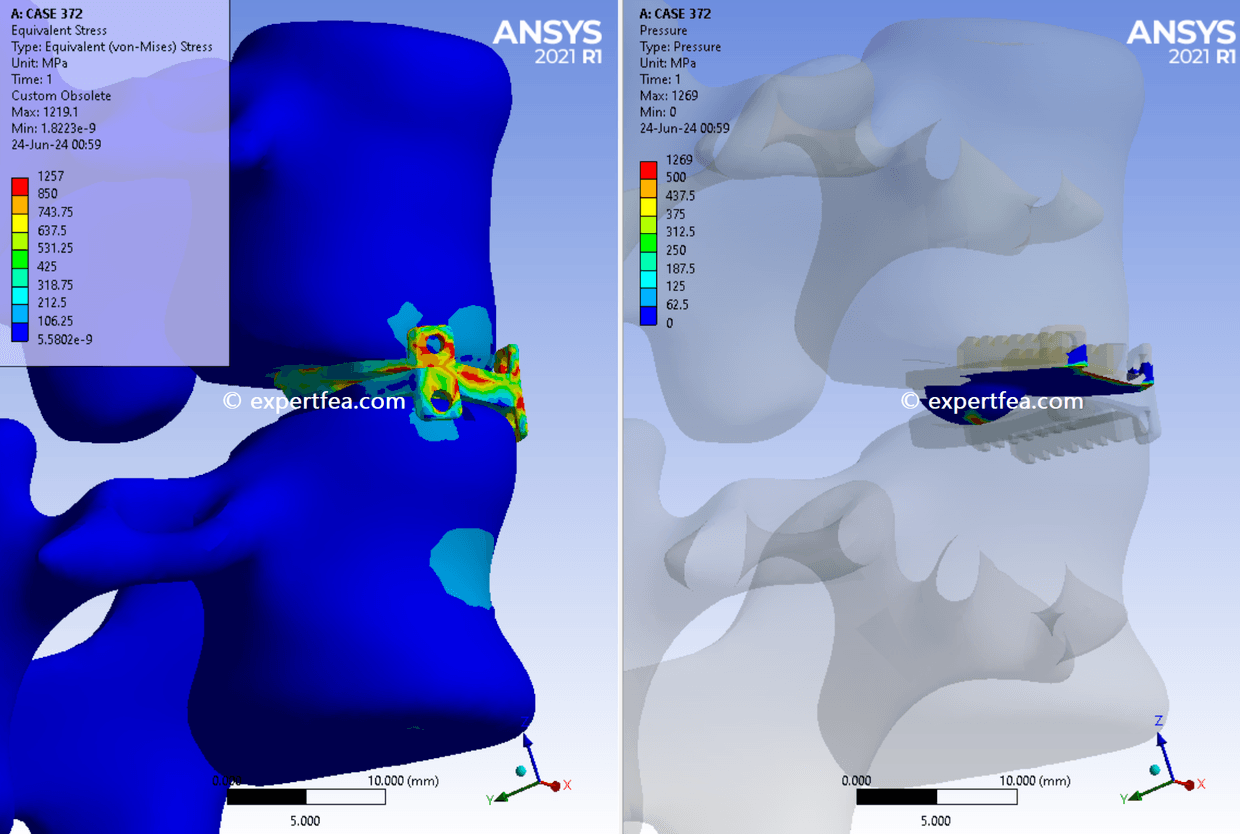Click the origin sphere of the right triad
The image size is (1240, 834).
[x=1173, y=780]
